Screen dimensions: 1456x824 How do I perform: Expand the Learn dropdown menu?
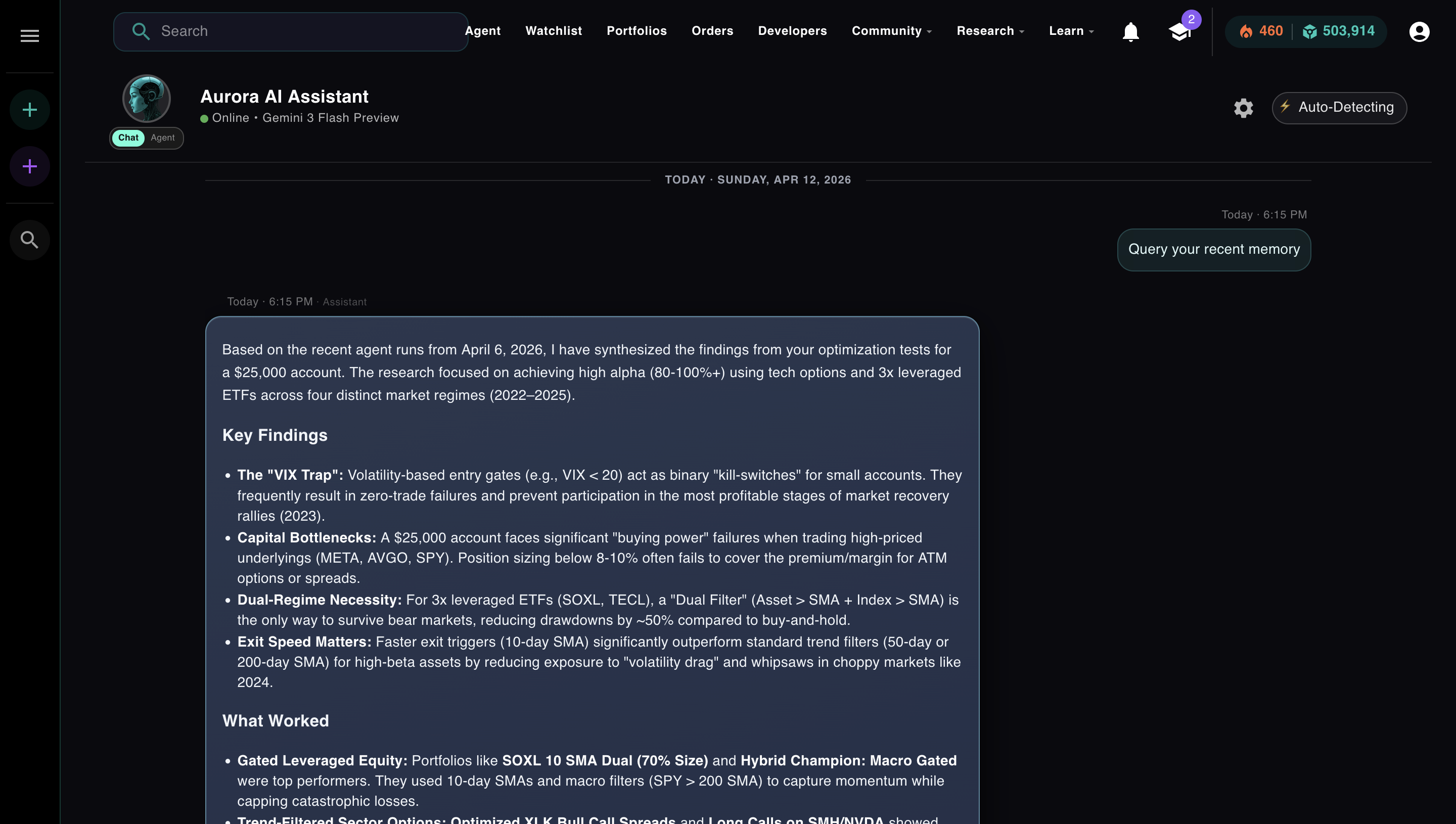(x=1071, y=31)
